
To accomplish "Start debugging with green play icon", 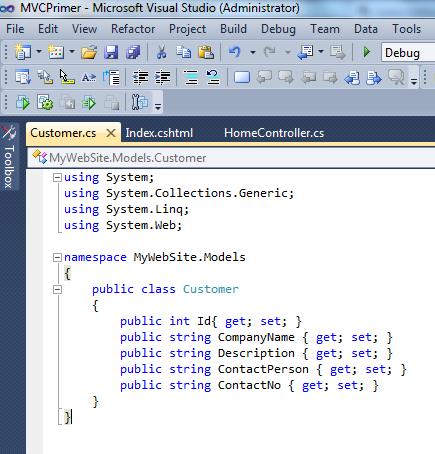I will pos(367,52).
